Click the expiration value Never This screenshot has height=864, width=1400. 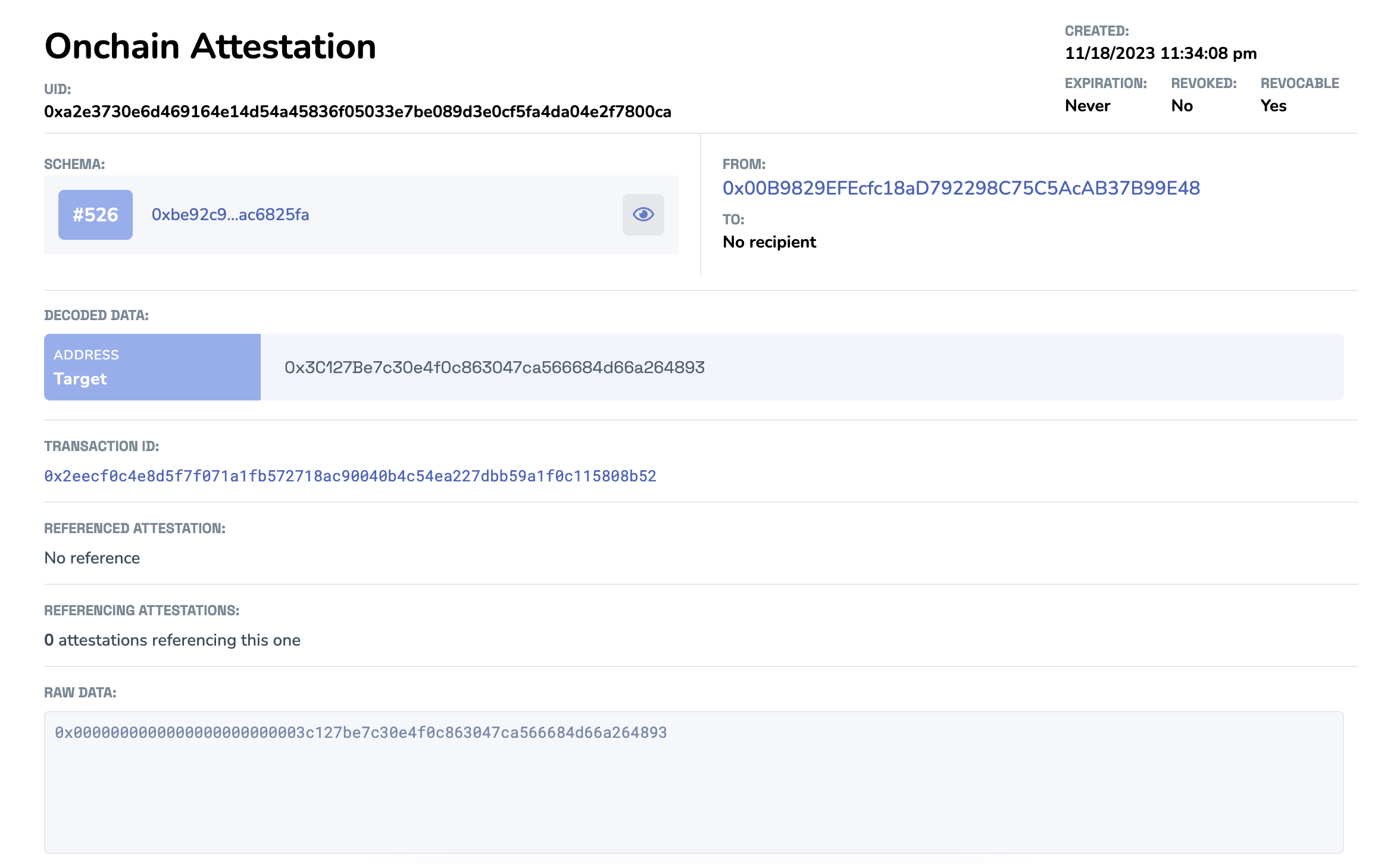click(x=1087, y=106)
